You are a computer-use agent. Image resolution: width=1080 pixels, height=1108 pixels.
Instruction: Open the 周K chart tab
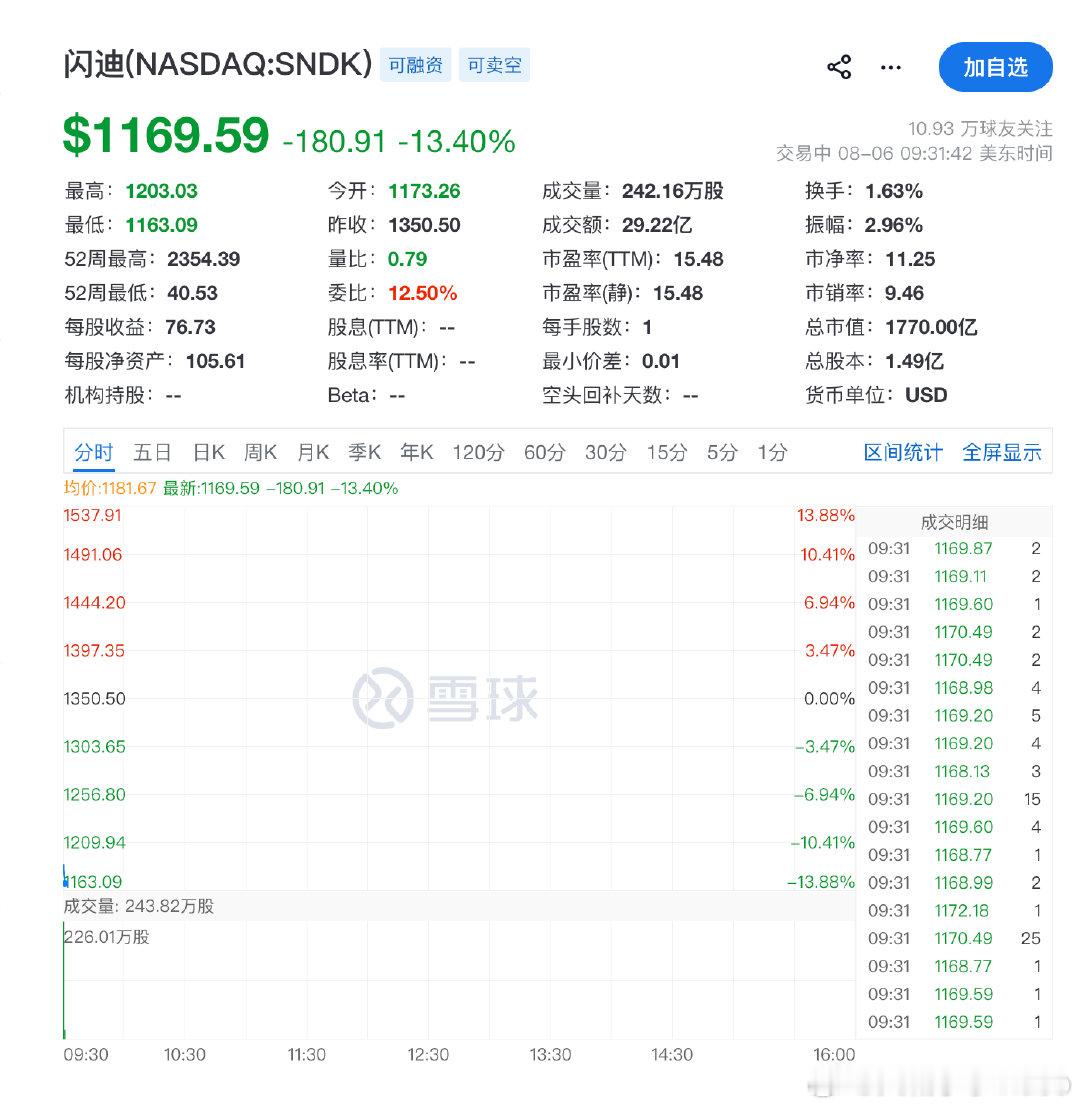[x=260, y=452]
